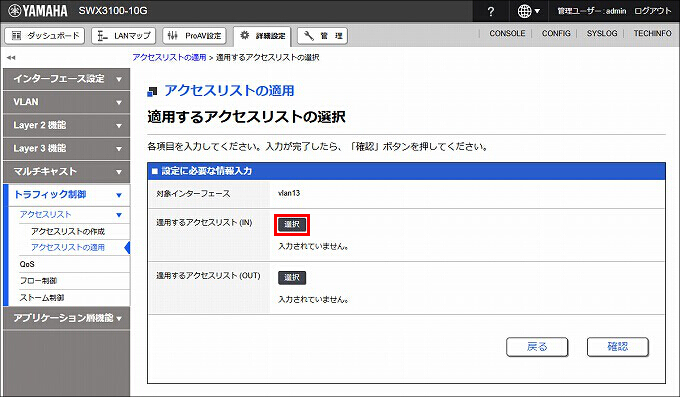Expand the Layer 3 機能 menu

pos(66,149)
